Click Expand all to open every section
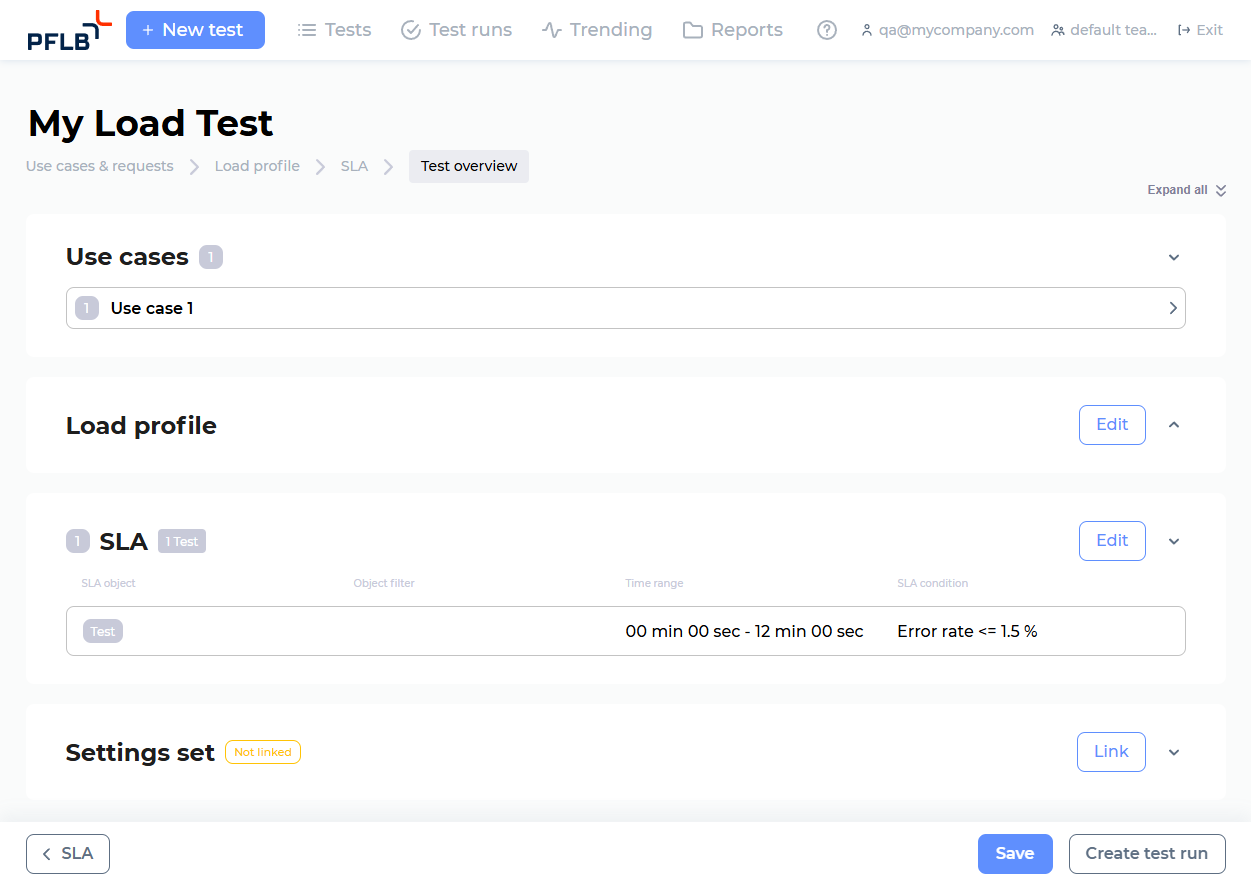1251x886 pixels. [1186, 189]
